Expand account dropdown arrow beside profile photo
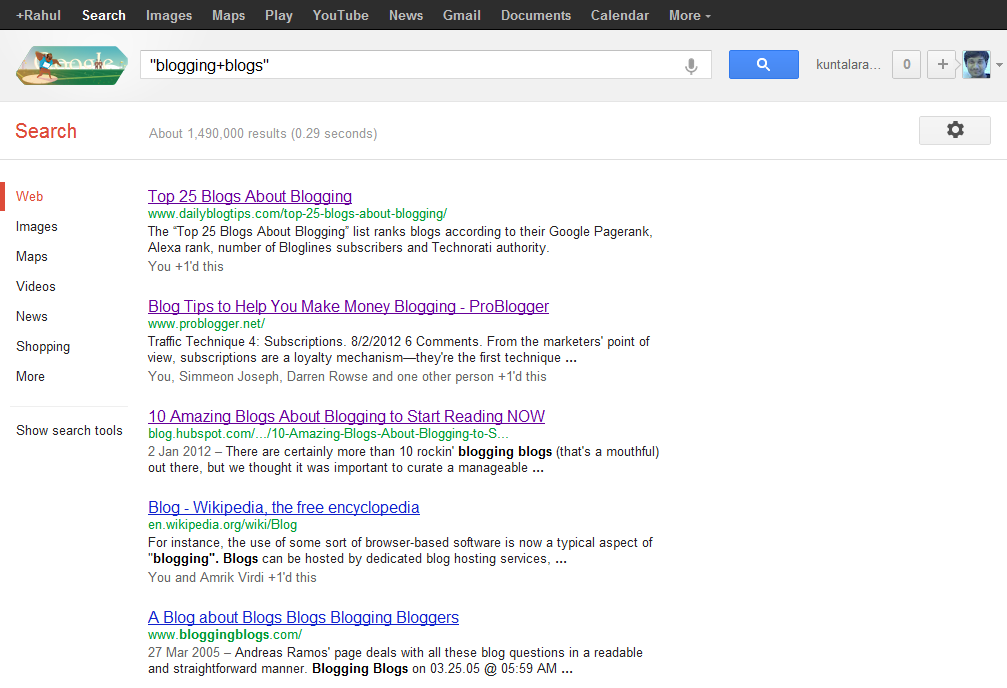This screenshot has height=688, width=1007. 999,65
